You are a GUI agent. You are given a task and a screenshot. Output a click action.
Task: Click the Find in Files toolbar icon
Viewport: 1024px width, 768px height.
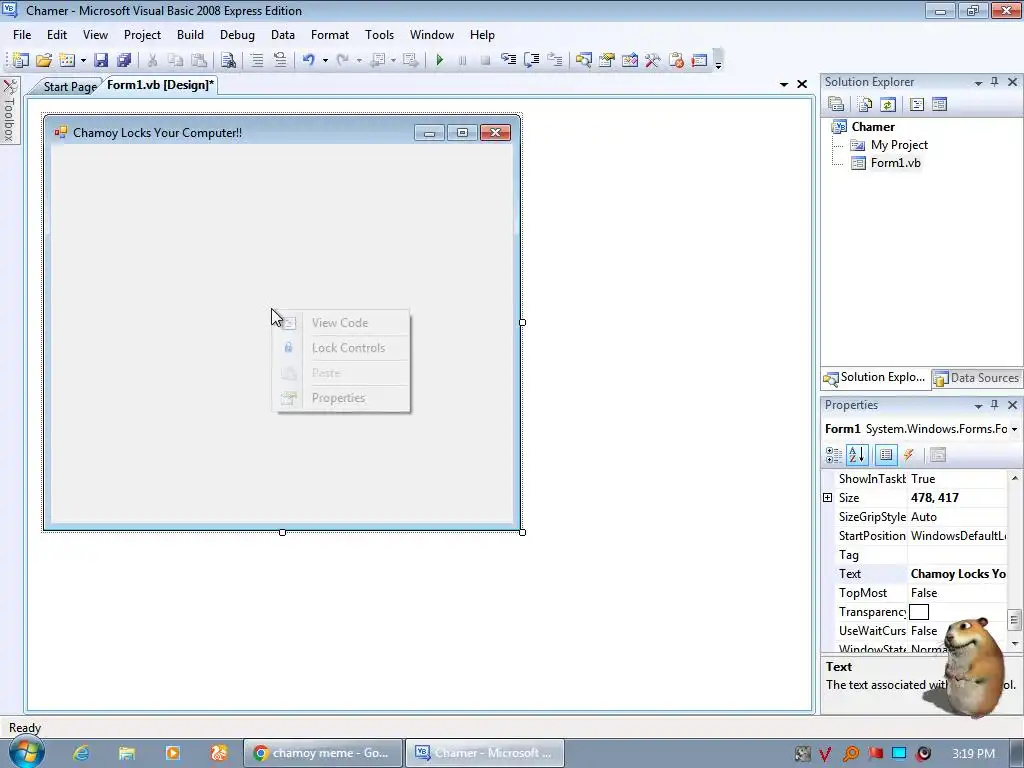click(x=228, y=60)
